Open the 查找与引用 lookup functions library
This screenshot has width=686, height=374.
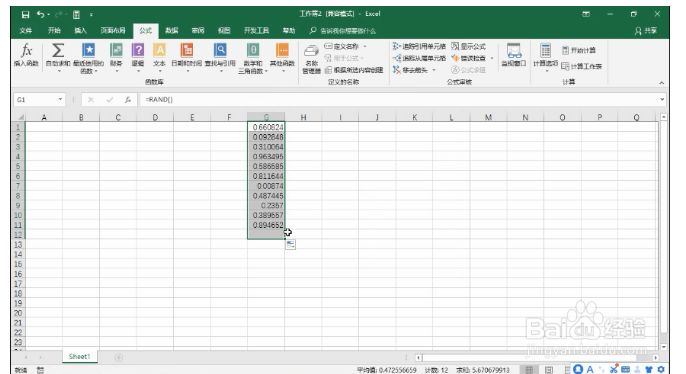coord(220,57)
